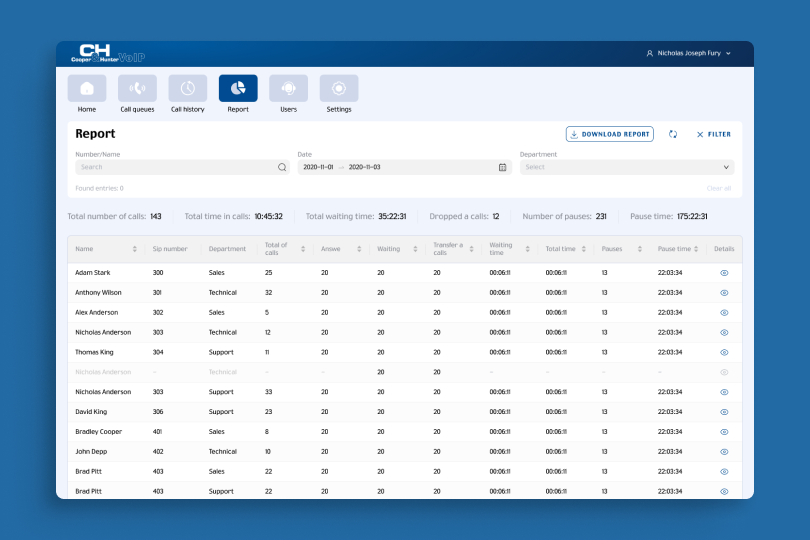Viewport: 810px width, 540px height.
Task: Click the search magnifier in Number/Name field
Action: click(282, 167)
